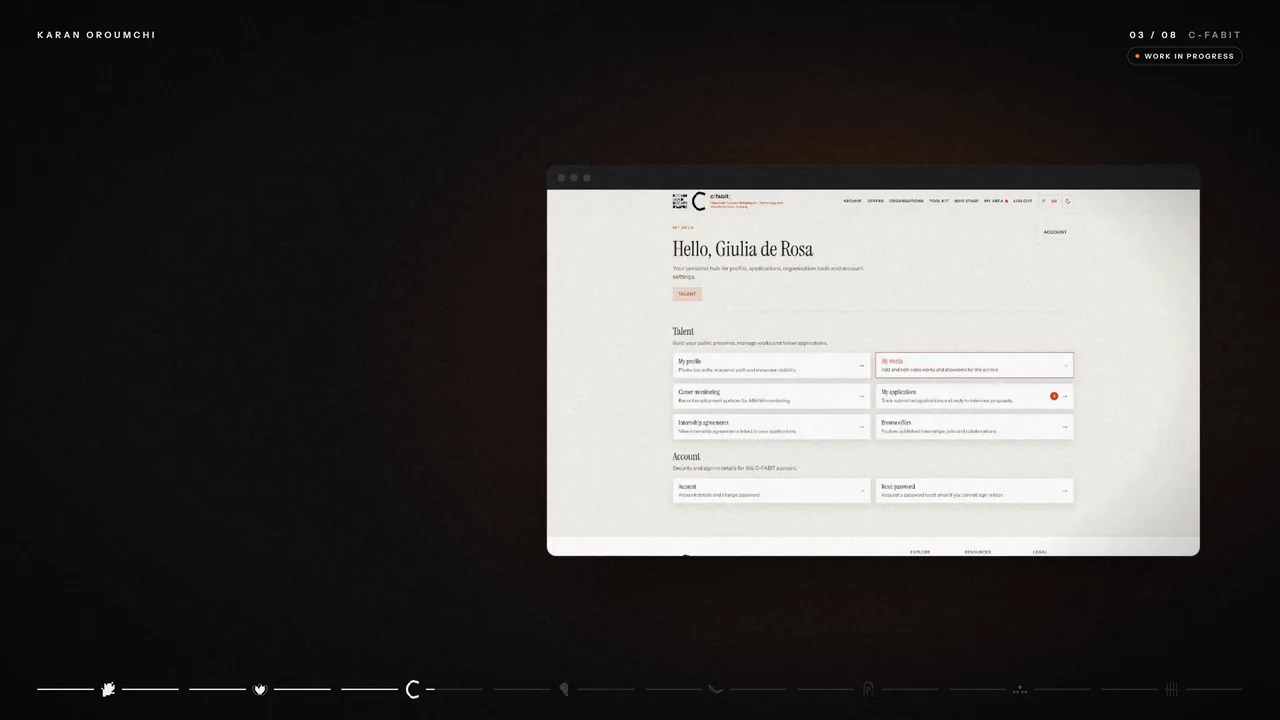Open the Browse offers card

point(974,427)
